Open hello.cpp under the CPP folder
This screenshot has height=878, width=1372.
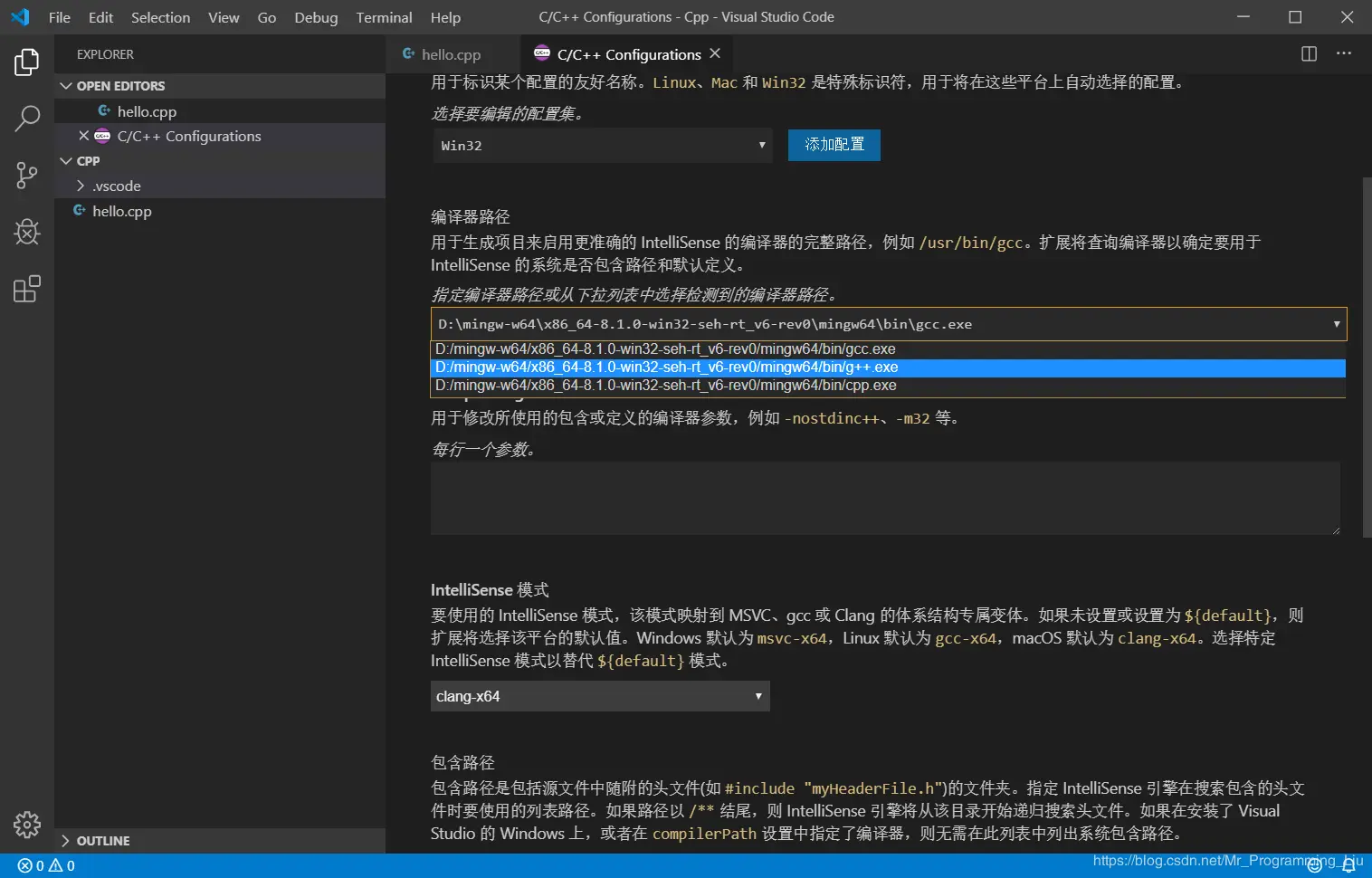pyautogui.click(x=220, y=211)
